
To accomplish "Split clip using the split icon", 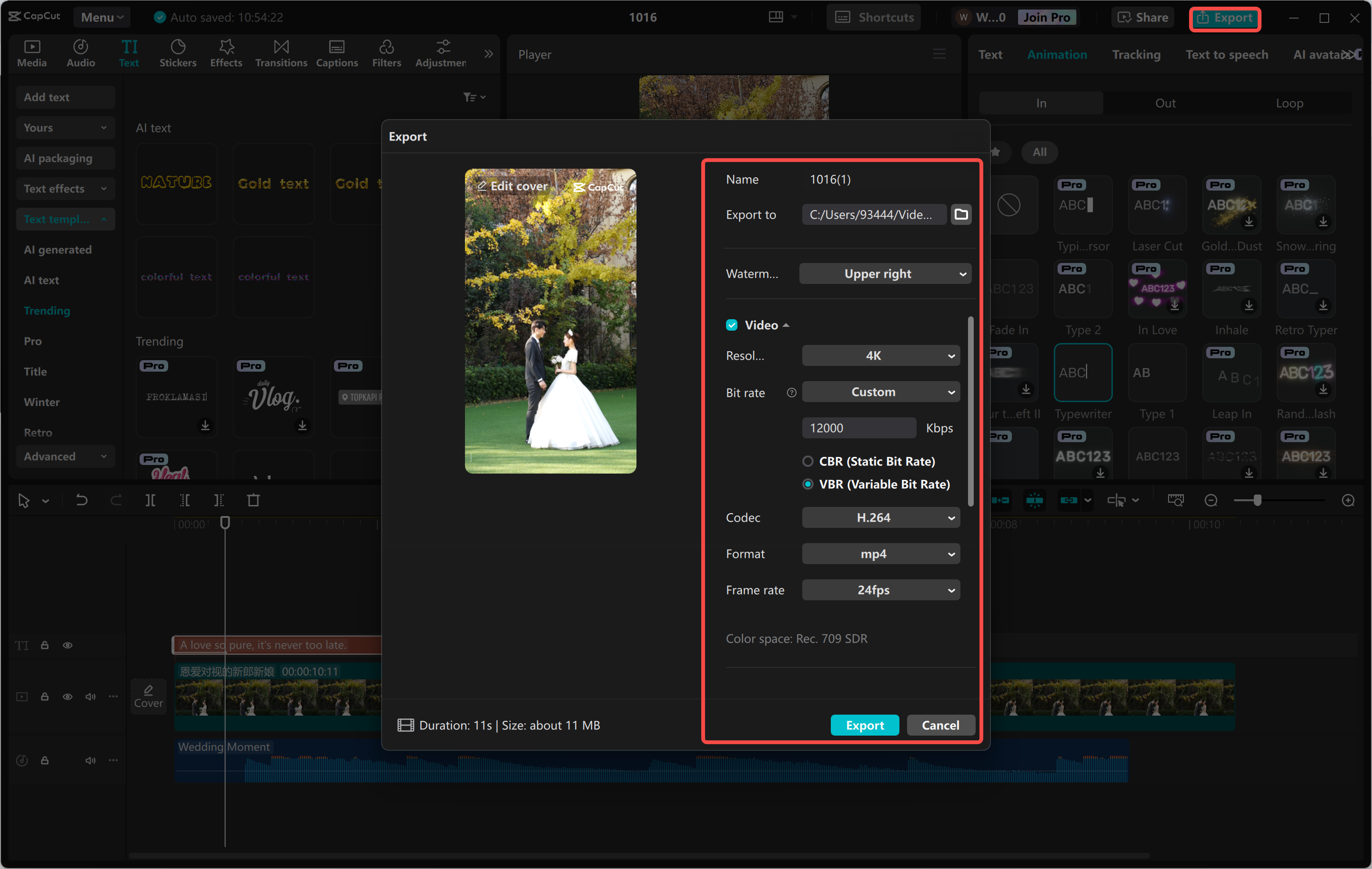I will tap(151, 500).
